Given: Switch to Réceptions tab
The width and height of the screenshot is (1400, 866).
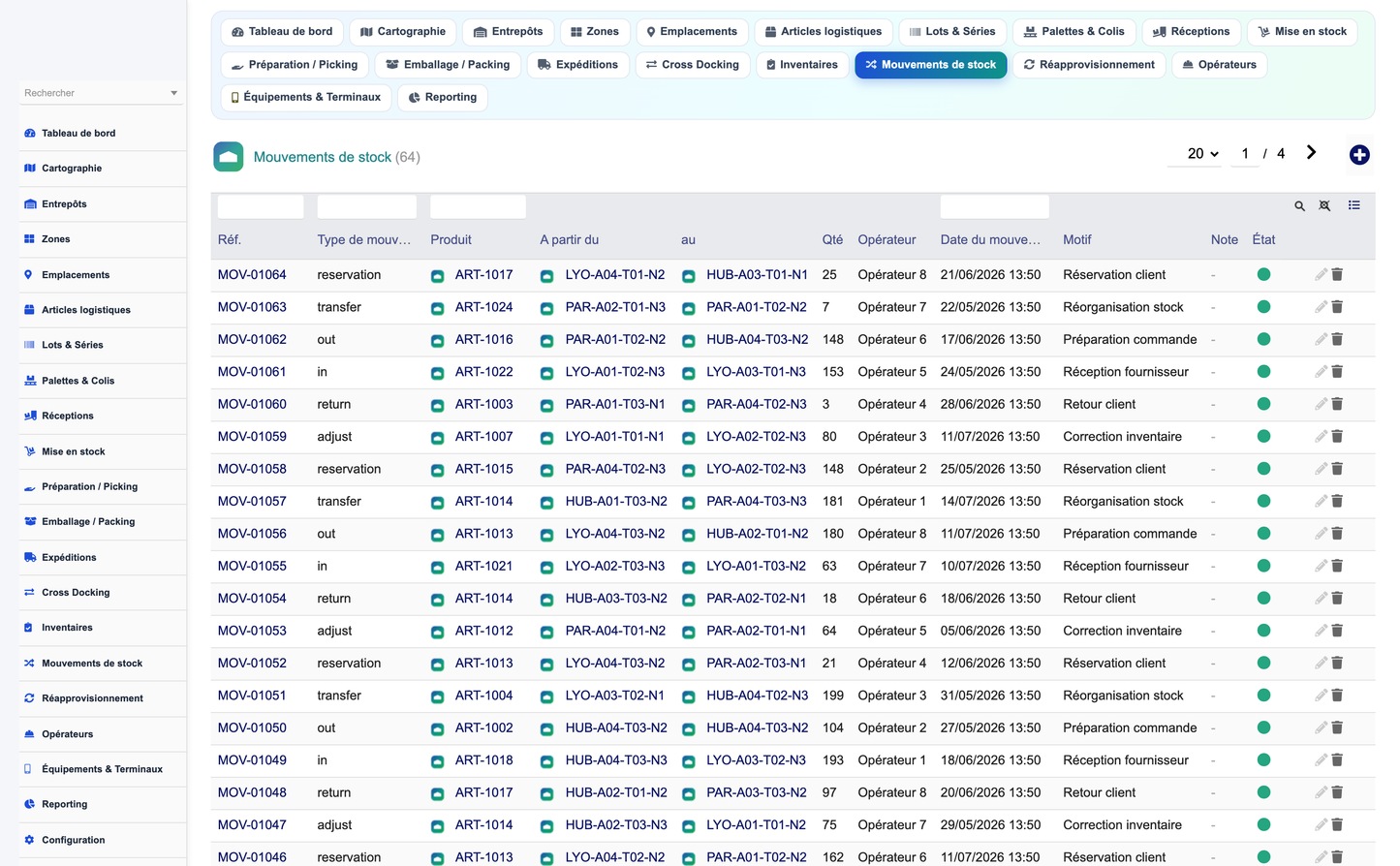Looking at the screenshot, I should 1191,32.
